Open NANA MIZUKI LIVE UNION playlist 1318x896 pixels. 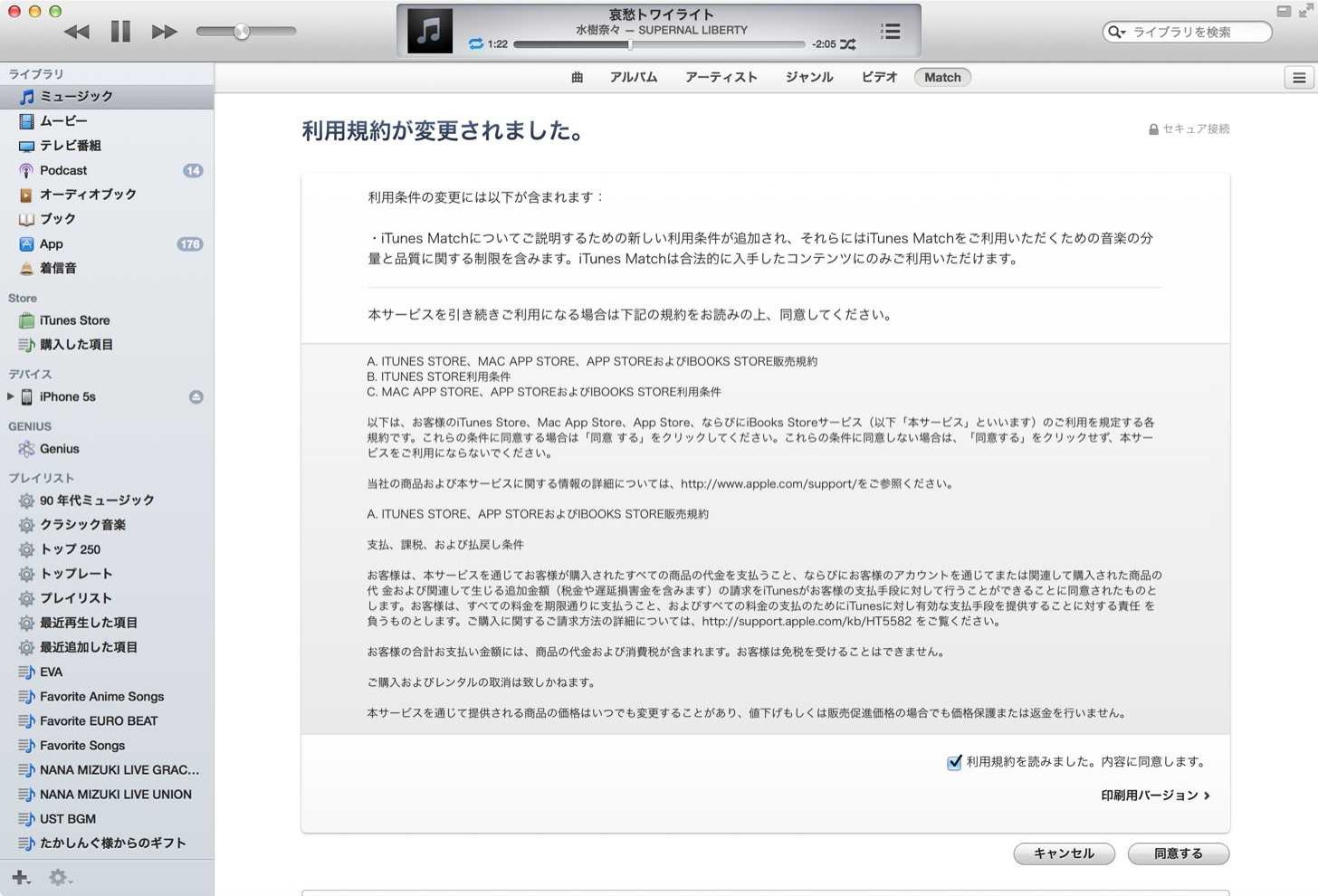(107, 794)
